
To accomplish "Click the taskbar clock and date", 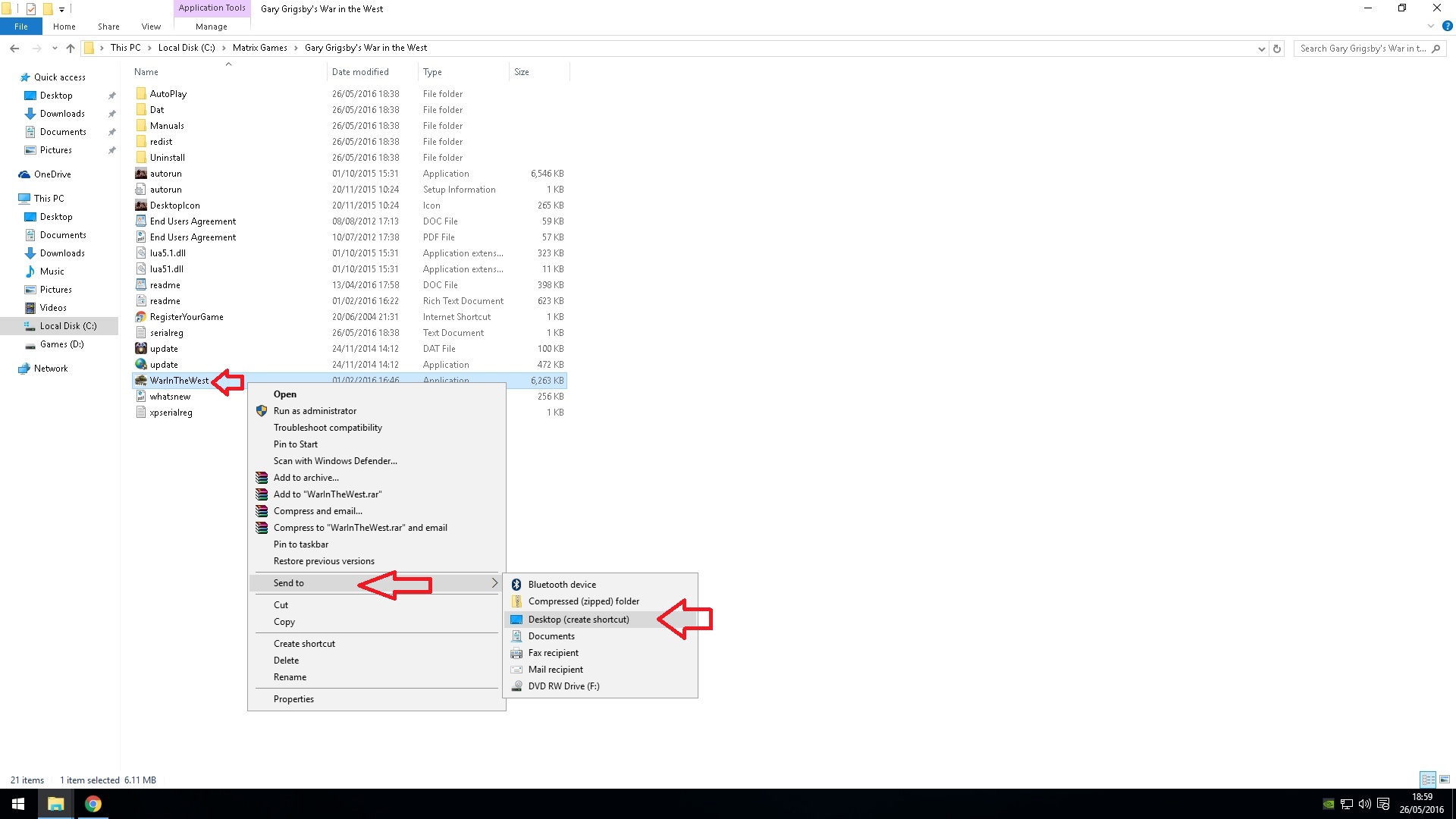I will (x=1422, y=804).
